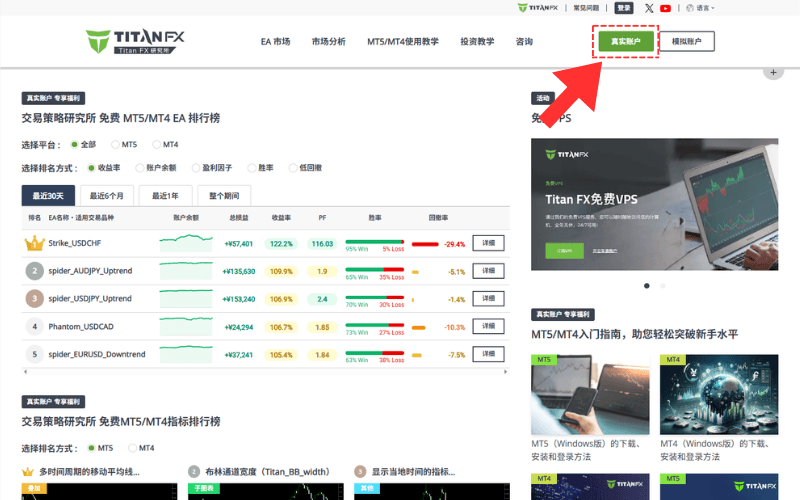Click green button inside VPS banner
This screenshot has width=800, height=500.
pyautogui.click(x=564, y=251)
